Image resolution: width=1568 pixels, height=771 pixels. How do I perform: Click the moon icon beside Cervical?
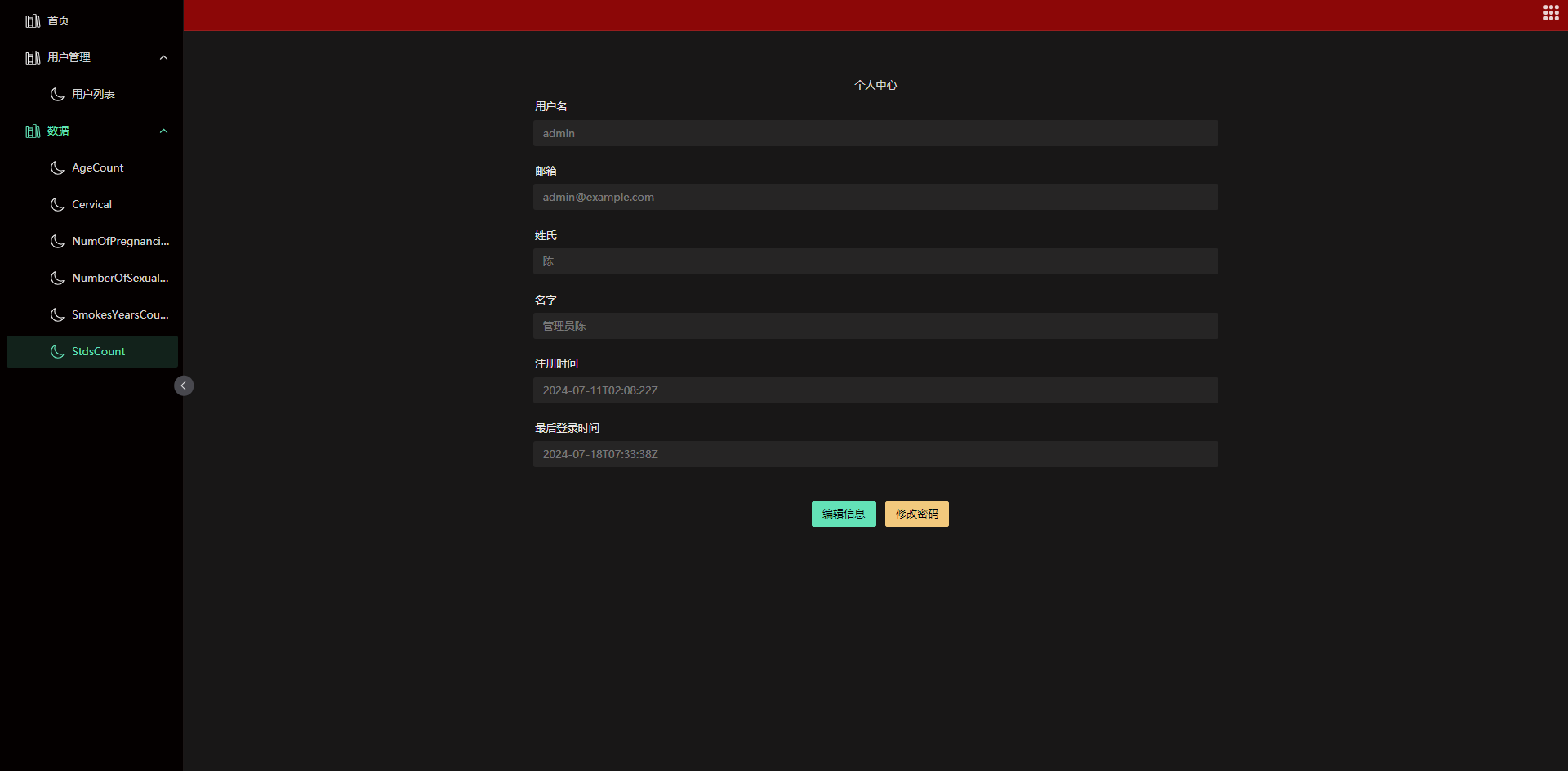point(57,204)
